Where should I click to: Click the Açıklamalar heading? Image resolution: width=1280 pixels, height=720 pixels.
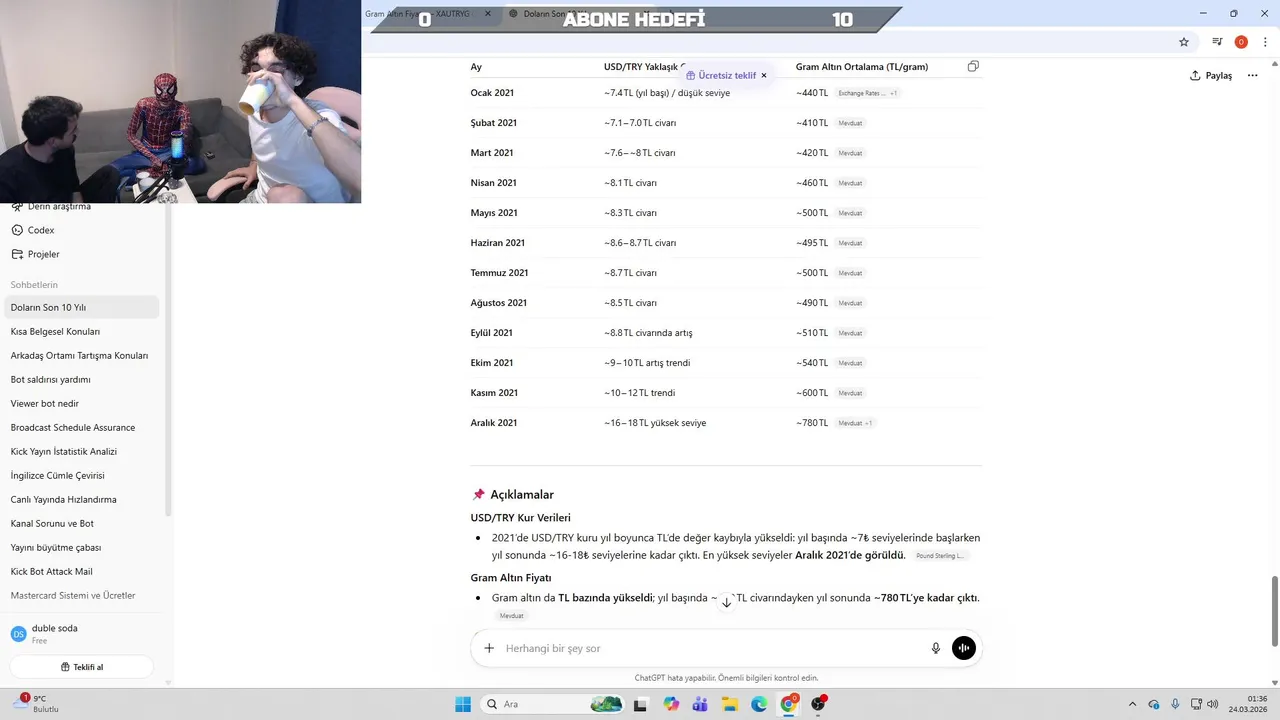point(521,494)
